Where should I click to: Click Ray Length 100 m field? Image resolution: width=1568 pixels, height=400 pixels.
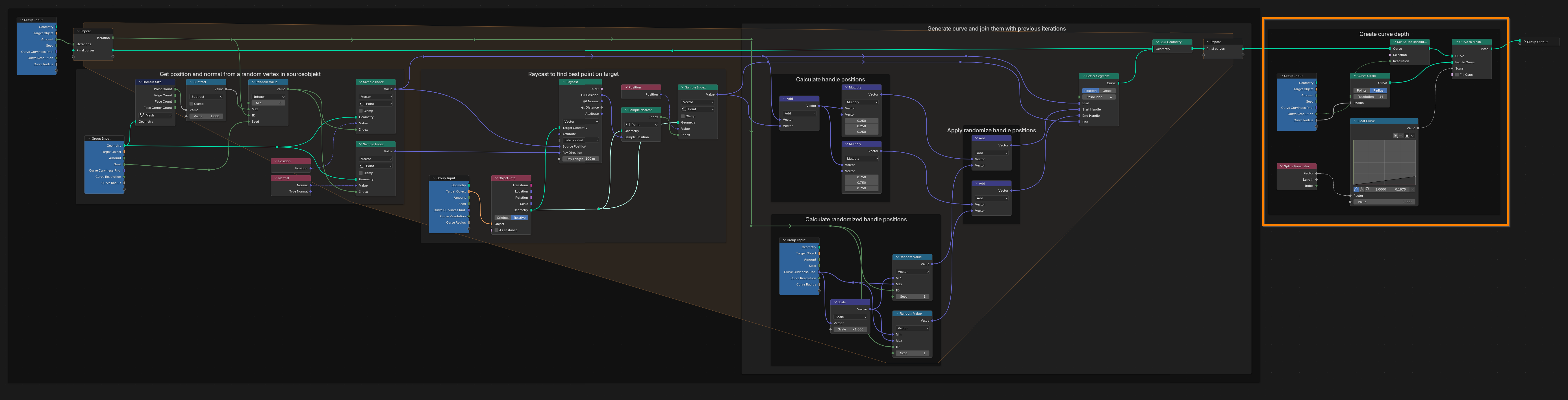pyautogui.click(x=581, y=159)
